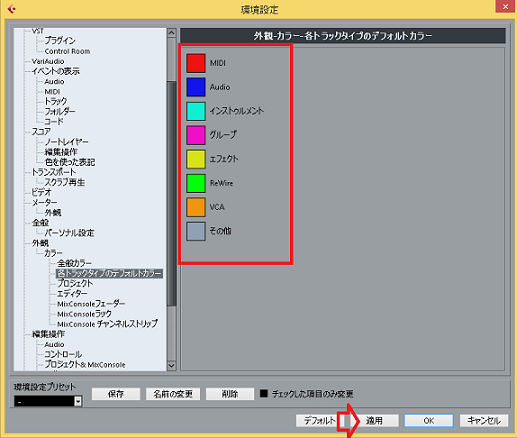The image size is (517, 438).
Task: Select コード tree item
Action: 54,121
